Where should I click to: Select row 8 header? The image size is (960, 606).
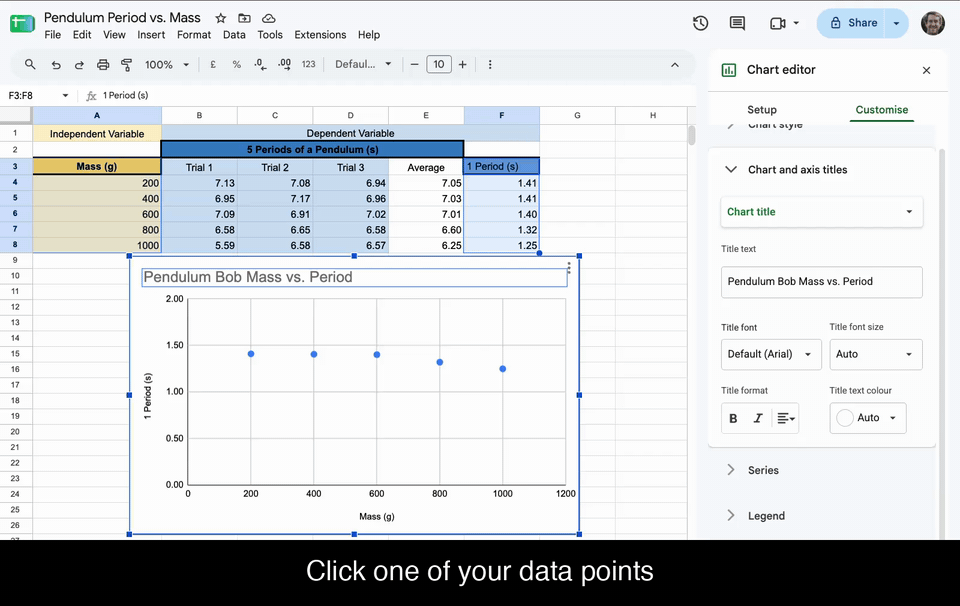[15, 245]
